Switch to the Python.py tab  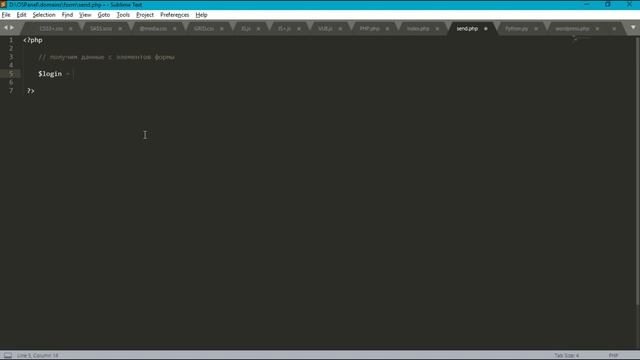pos(516,29)
